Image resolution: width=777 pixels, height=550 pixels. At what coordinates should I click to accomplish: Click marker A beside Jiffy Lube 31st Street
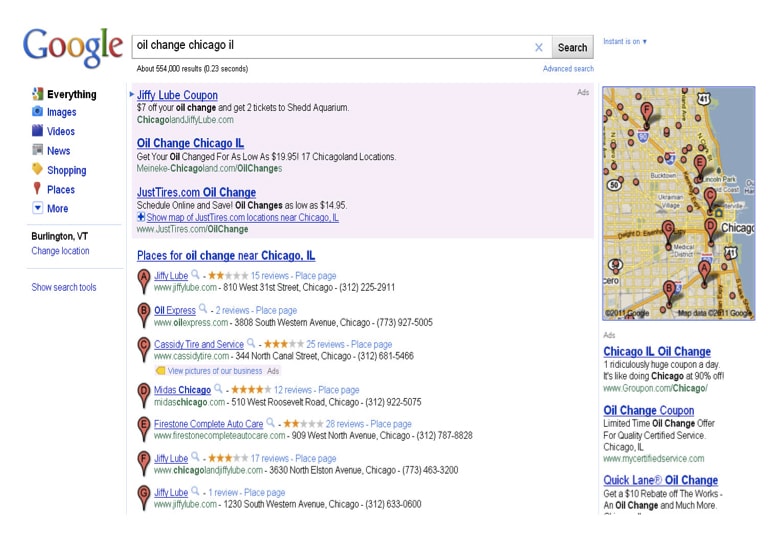144,280
